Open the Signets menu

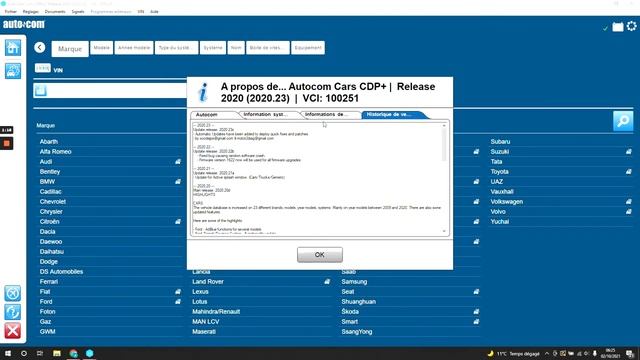click(x=78, y=12)
